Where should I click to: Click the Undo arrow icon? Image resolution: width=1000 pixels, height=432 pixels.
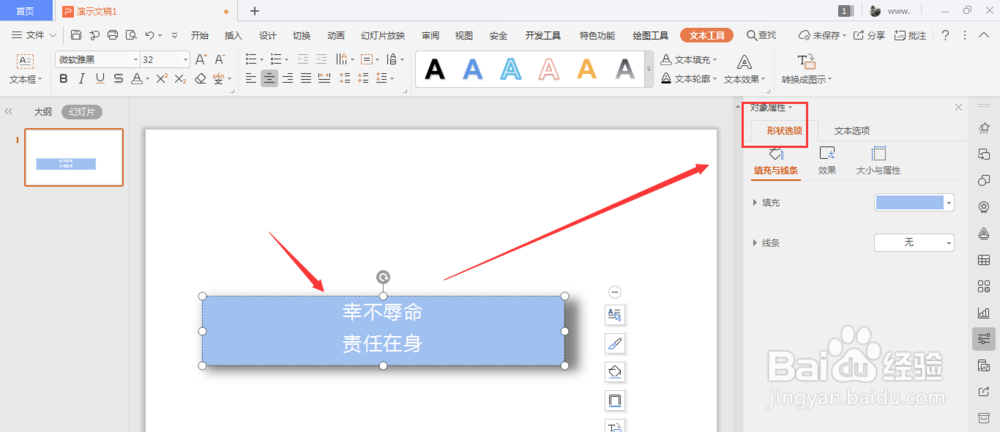point(150,35)
